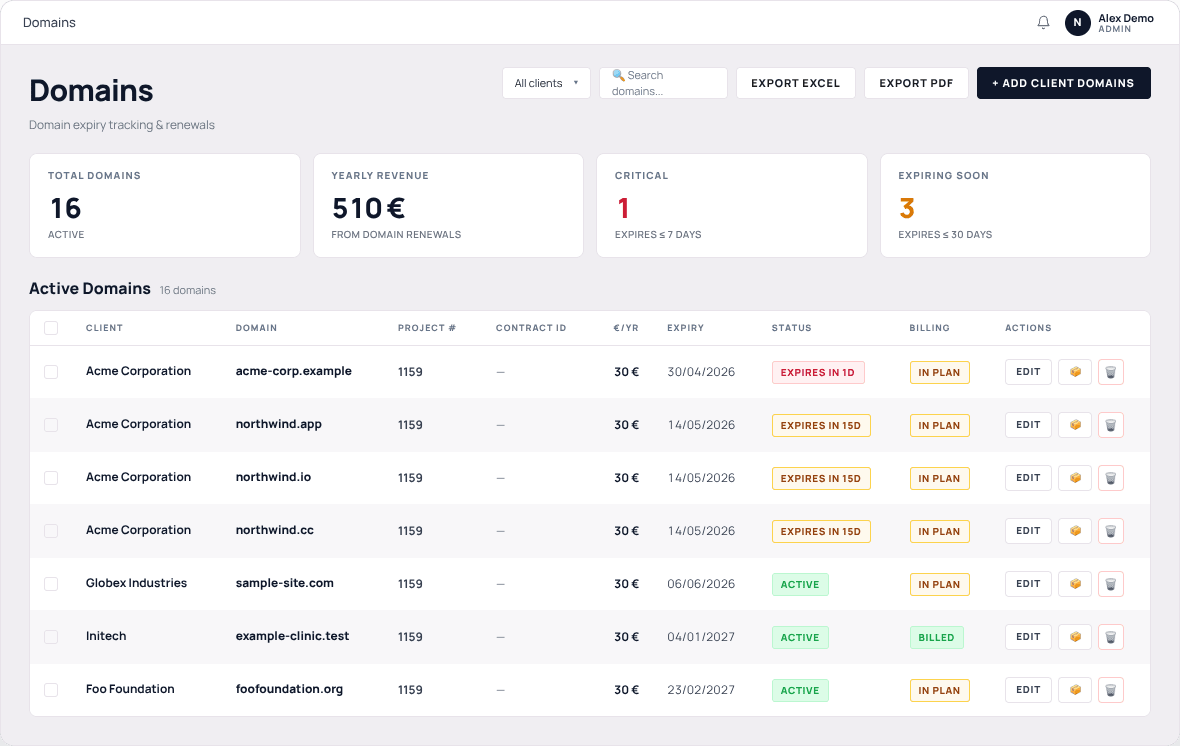Screen dimensions: 1180x746
Task: Click the trash icon for northwind.io
Action: click(1111, 478)
